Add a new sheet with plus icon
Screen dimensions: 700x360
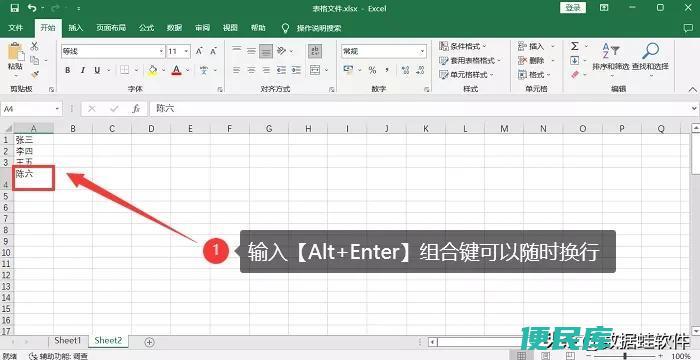click(150, 342)
